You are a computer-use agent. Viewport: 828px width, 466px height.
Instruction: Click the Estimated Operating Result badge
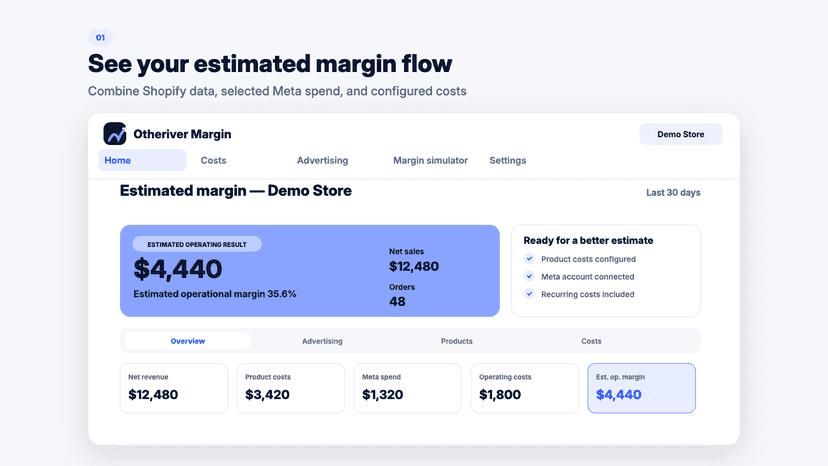(x=197, y=244)
